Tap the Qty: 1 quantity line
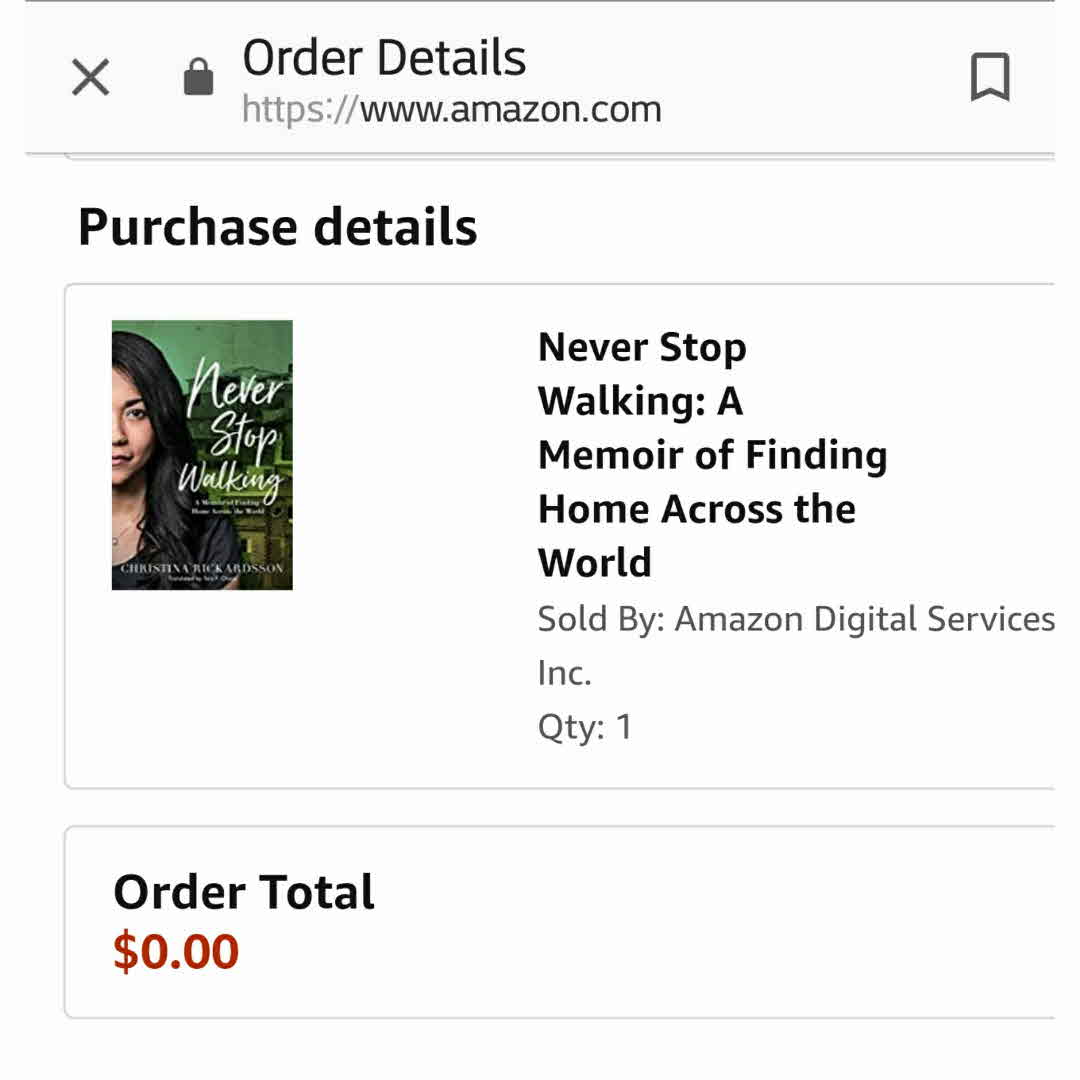Image resolution: width=1080 pixels, height=1080 pixels. [x=585, y=727]
